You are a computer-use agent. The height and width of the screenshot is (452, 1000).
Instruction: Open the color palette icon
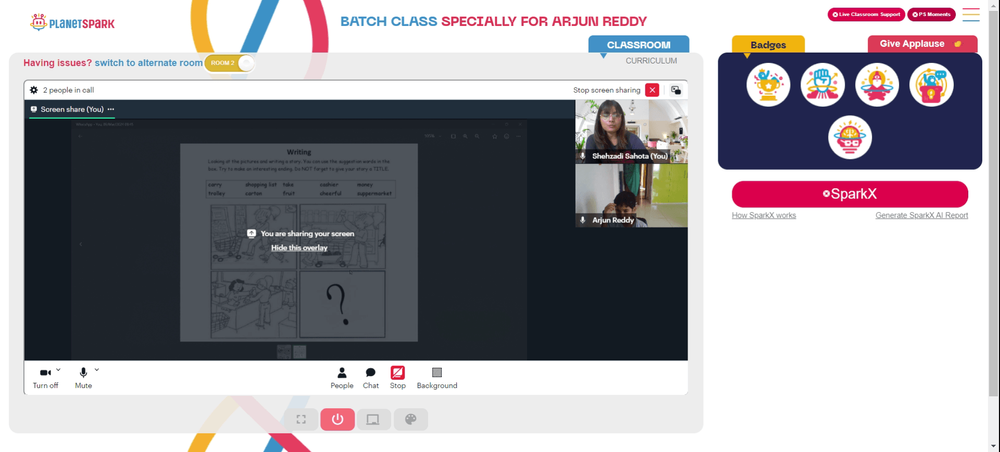411,419
